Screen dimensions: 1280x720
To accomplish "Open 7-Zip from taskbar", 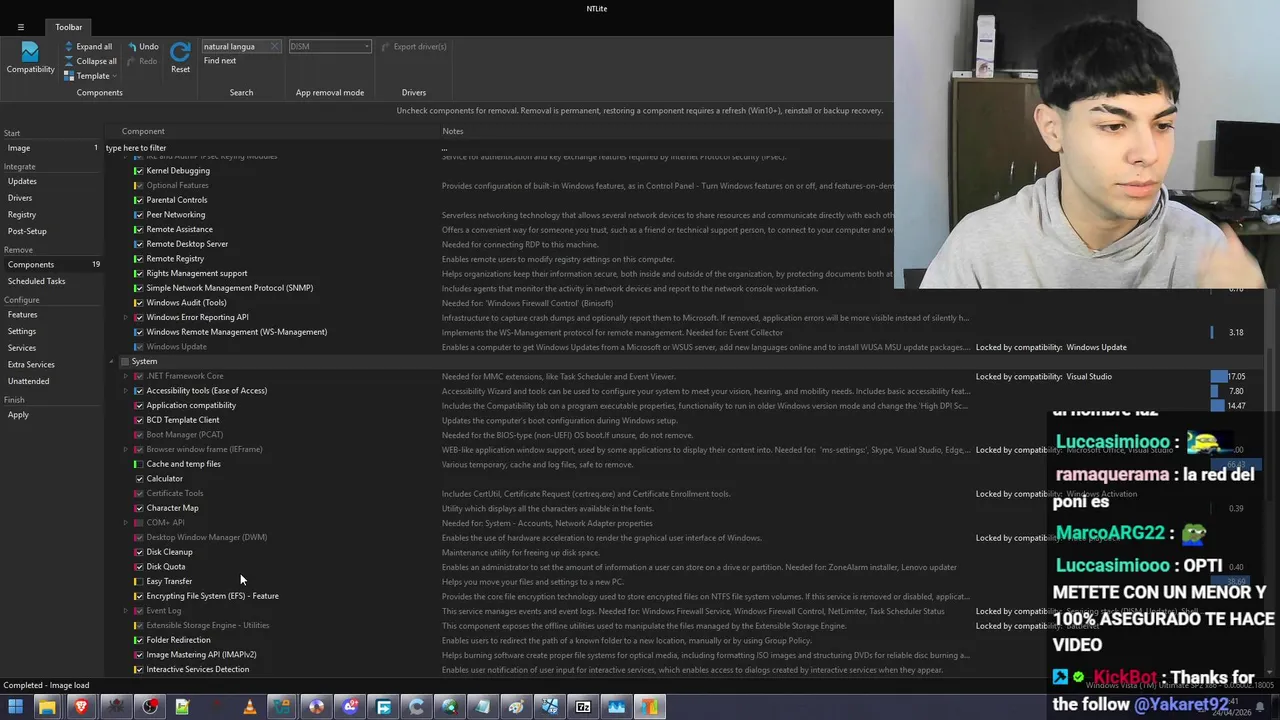I will [583, 707].
